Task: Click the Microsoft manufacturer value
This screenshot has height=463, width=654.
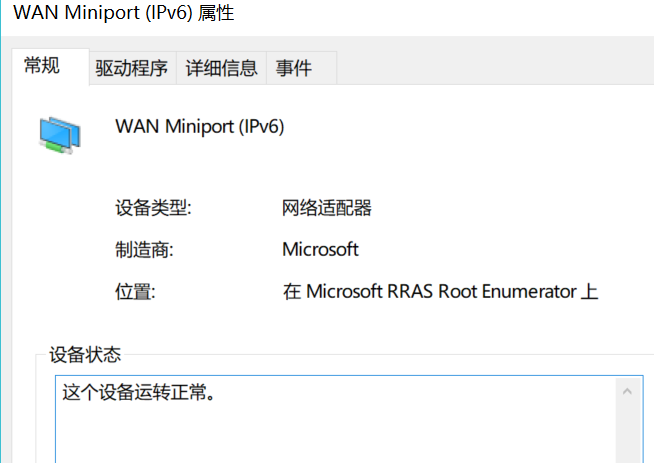Action: (320, 250)
